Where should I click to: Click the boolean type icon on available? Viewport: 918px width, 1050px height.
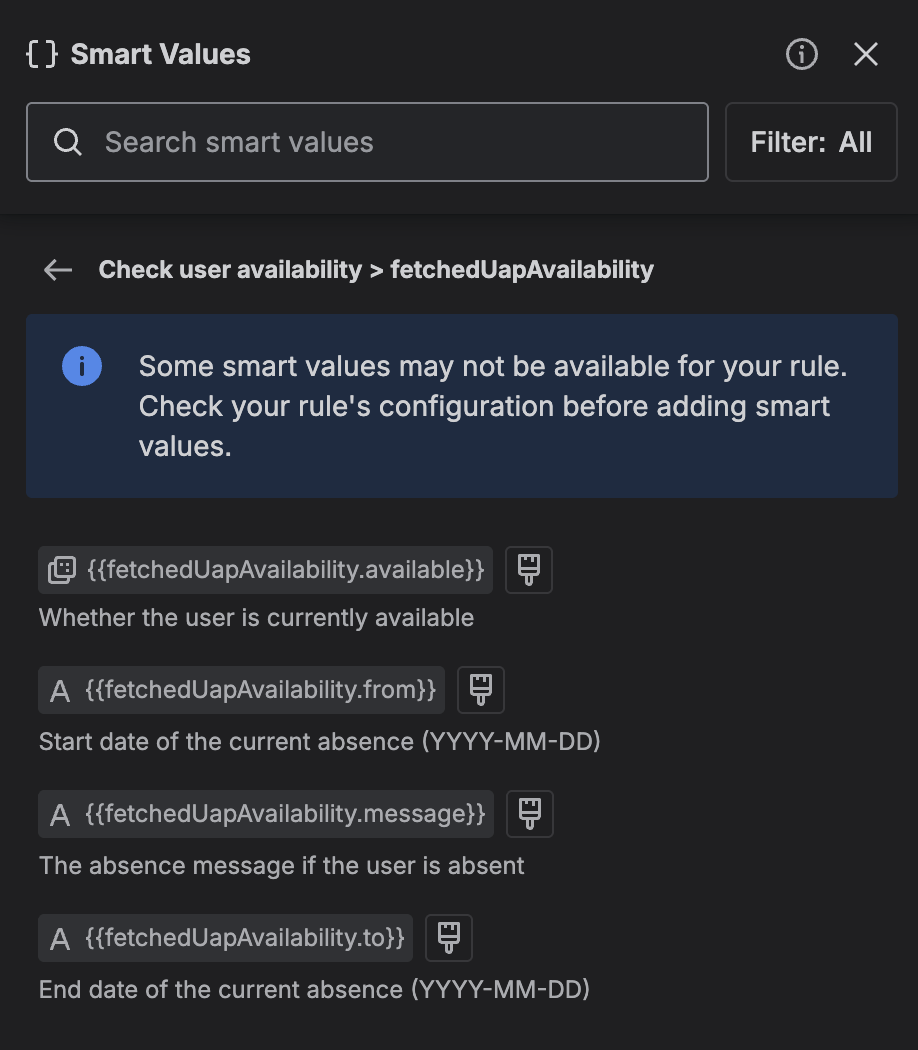tap(61, 569)
